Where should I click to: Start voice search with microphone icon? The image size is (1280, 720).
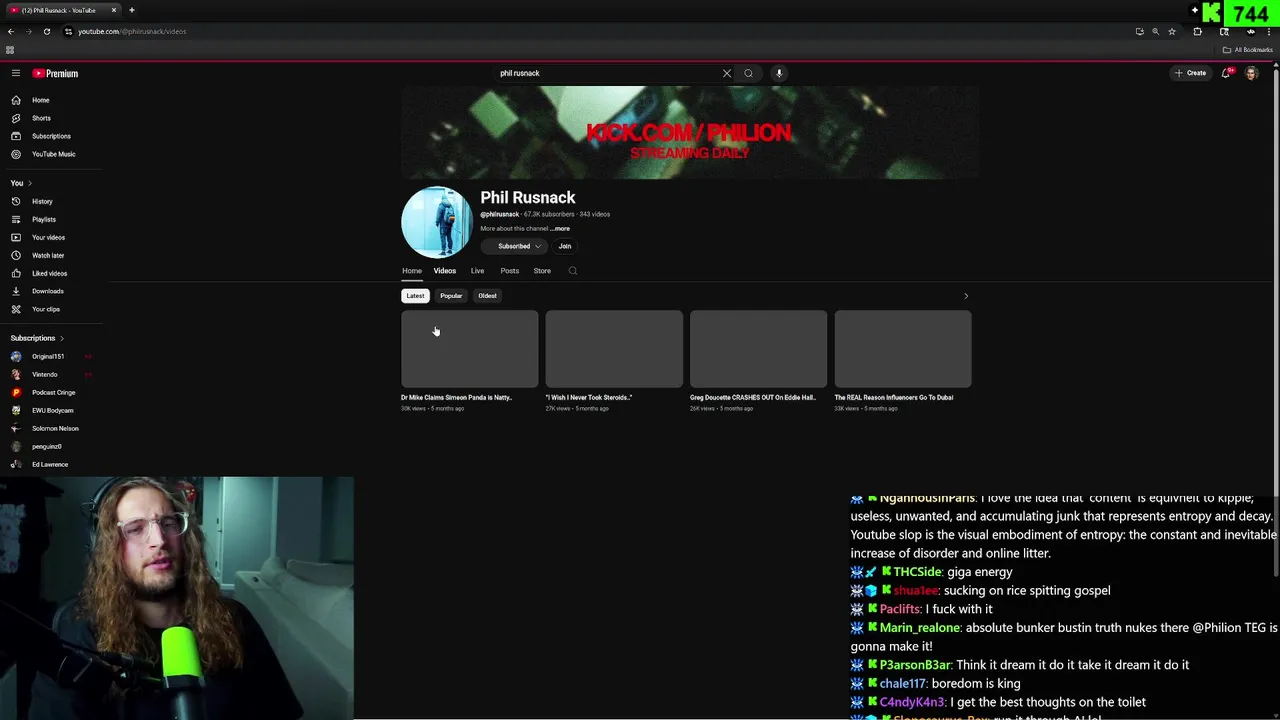pyautogui.click(x=779, y=73)
